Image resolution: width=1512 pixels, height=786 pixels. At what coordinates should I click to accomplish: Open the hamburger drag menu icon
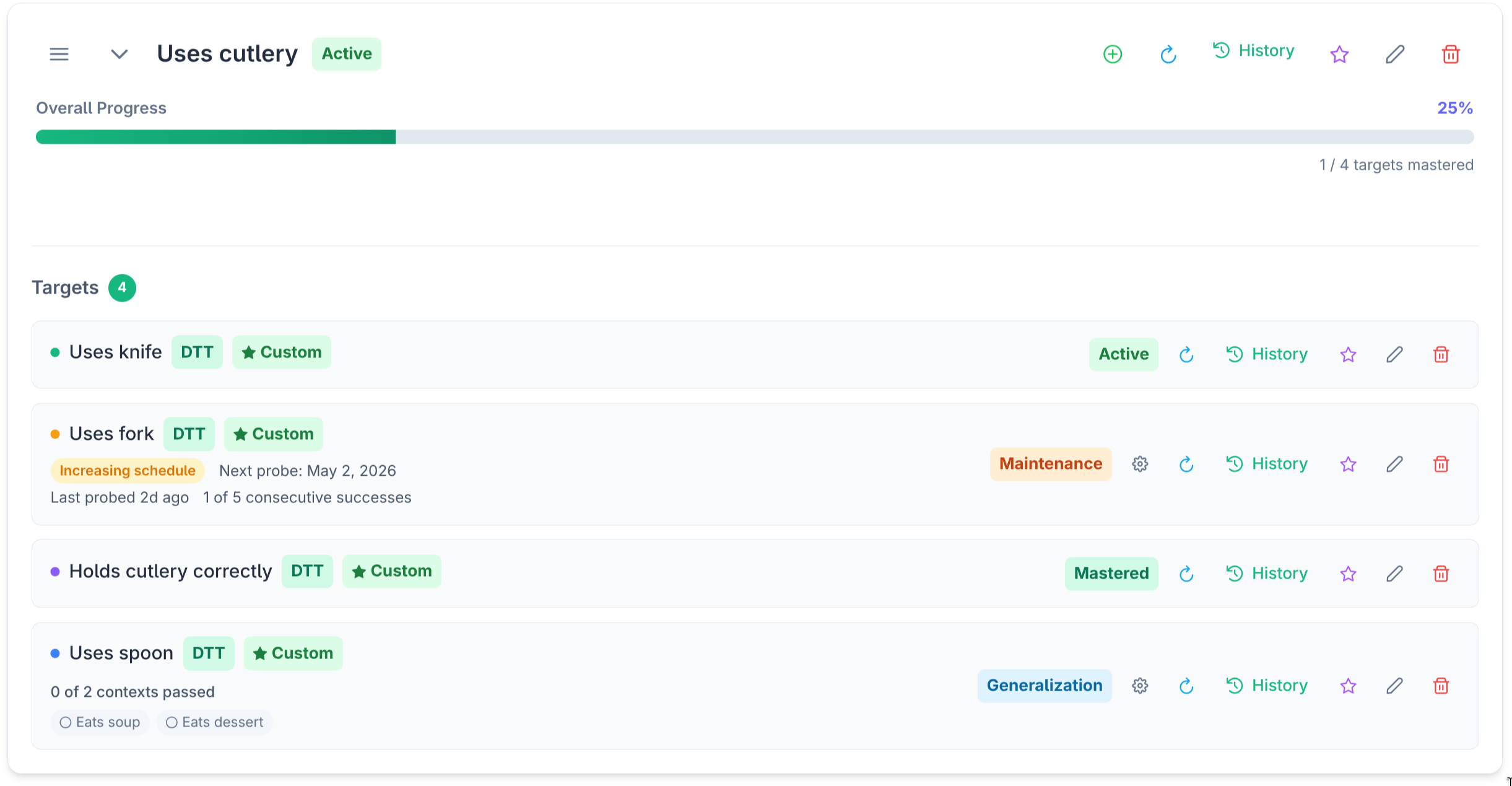[x=59, y=55]
